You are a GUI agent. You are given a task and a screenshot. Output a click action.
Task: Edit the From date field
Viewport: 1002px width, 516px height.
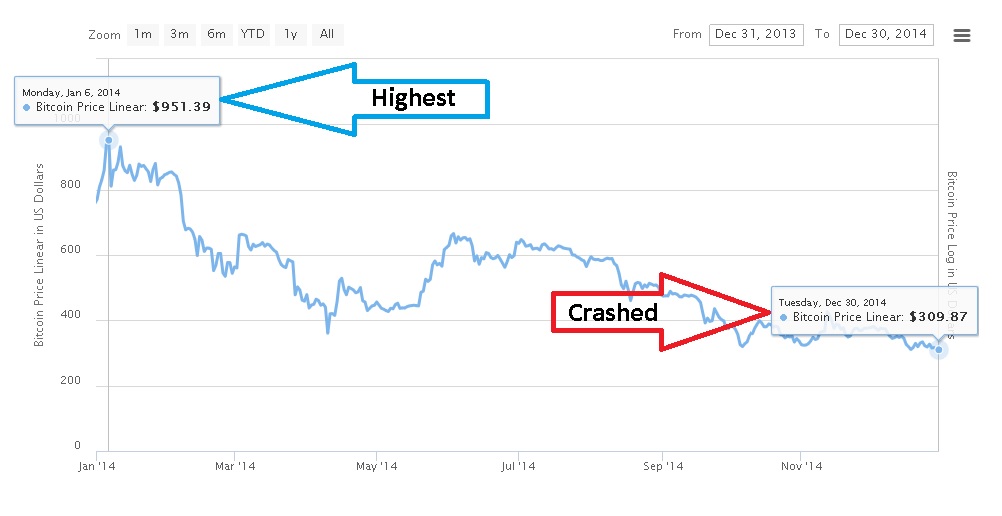click(x=756, y=35)
